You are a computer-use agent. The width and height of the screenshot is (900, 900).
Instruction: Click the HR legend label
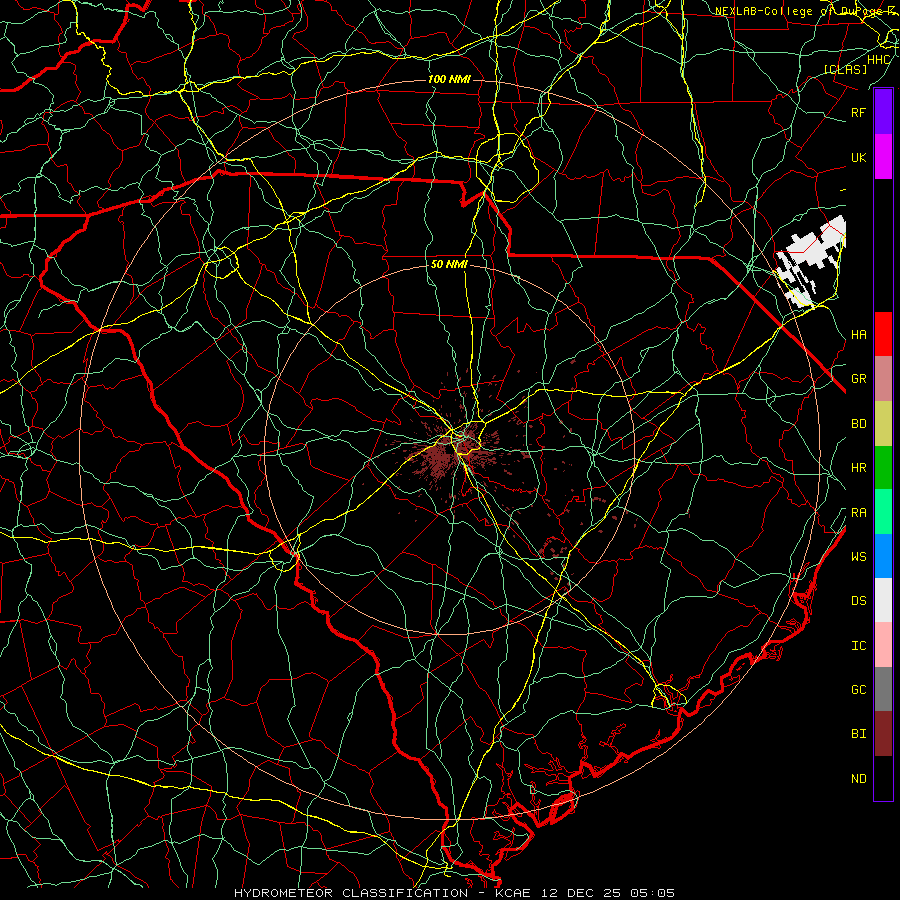click(x=858, y=468)
